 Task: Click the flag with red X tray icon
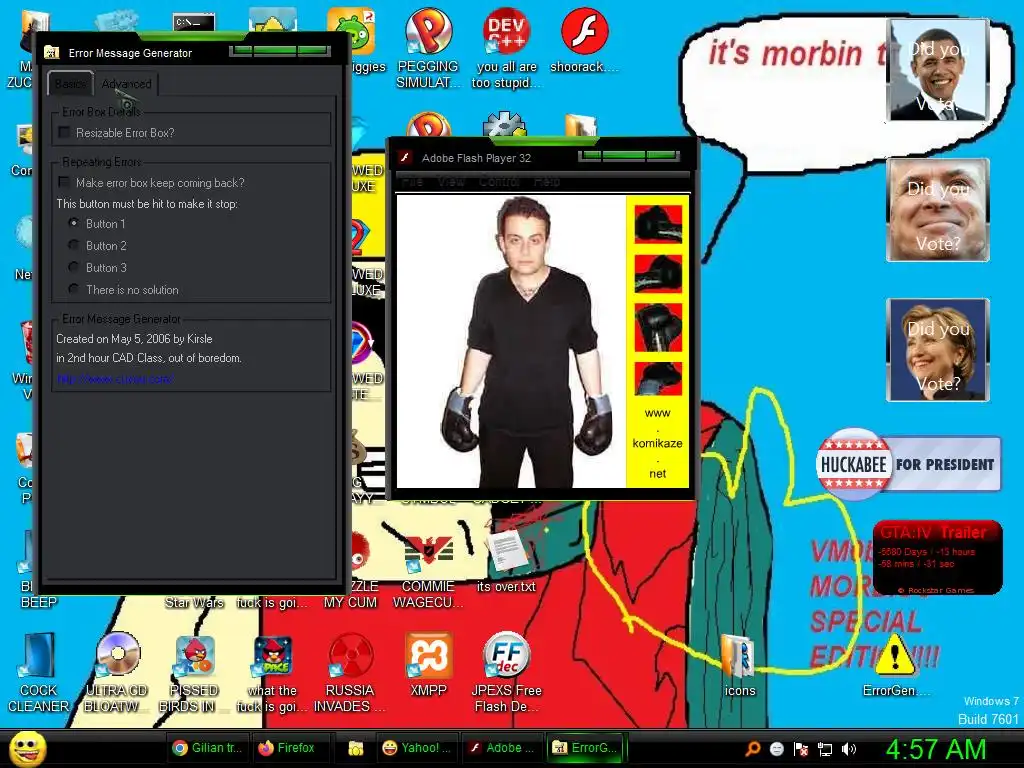pos(801,748)
